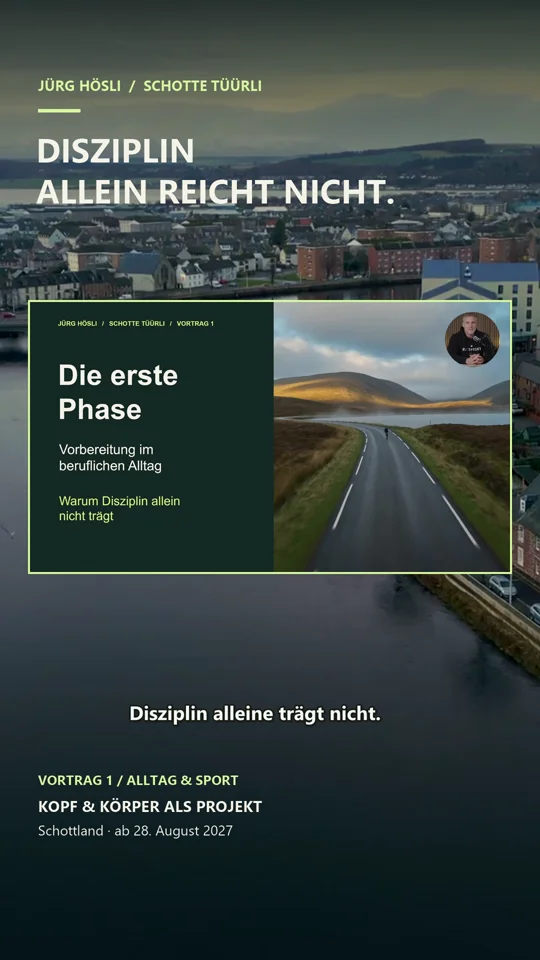This screenshot has height=960, width=540.
Task: Click the 'JÜRG HÖSLI / SCHOTTE TÜÜRLI' header above the headline
Action: click(x=150, y=86)
